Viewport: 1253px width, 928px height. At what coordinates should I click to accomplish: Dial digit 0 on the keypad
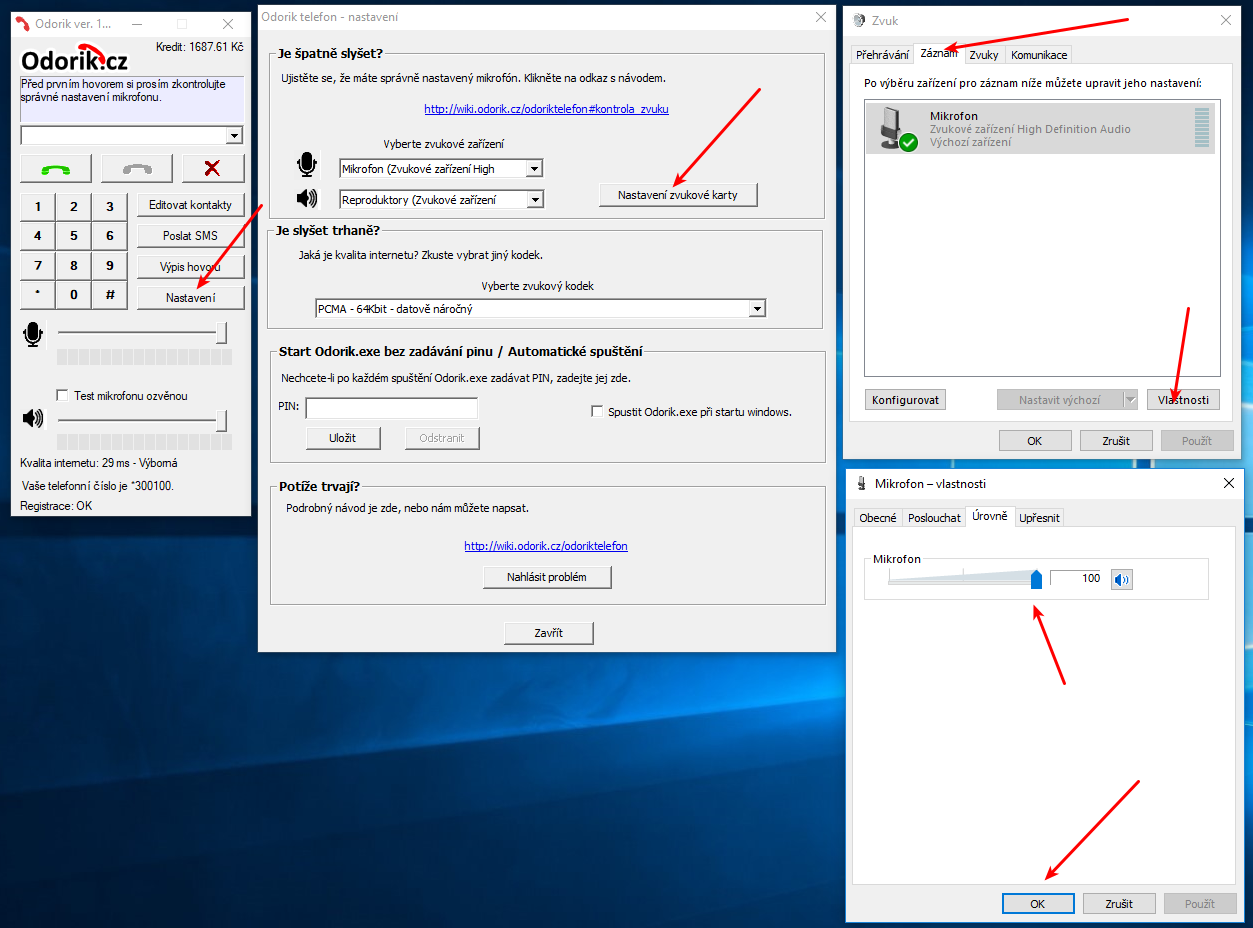coord(74,295)
